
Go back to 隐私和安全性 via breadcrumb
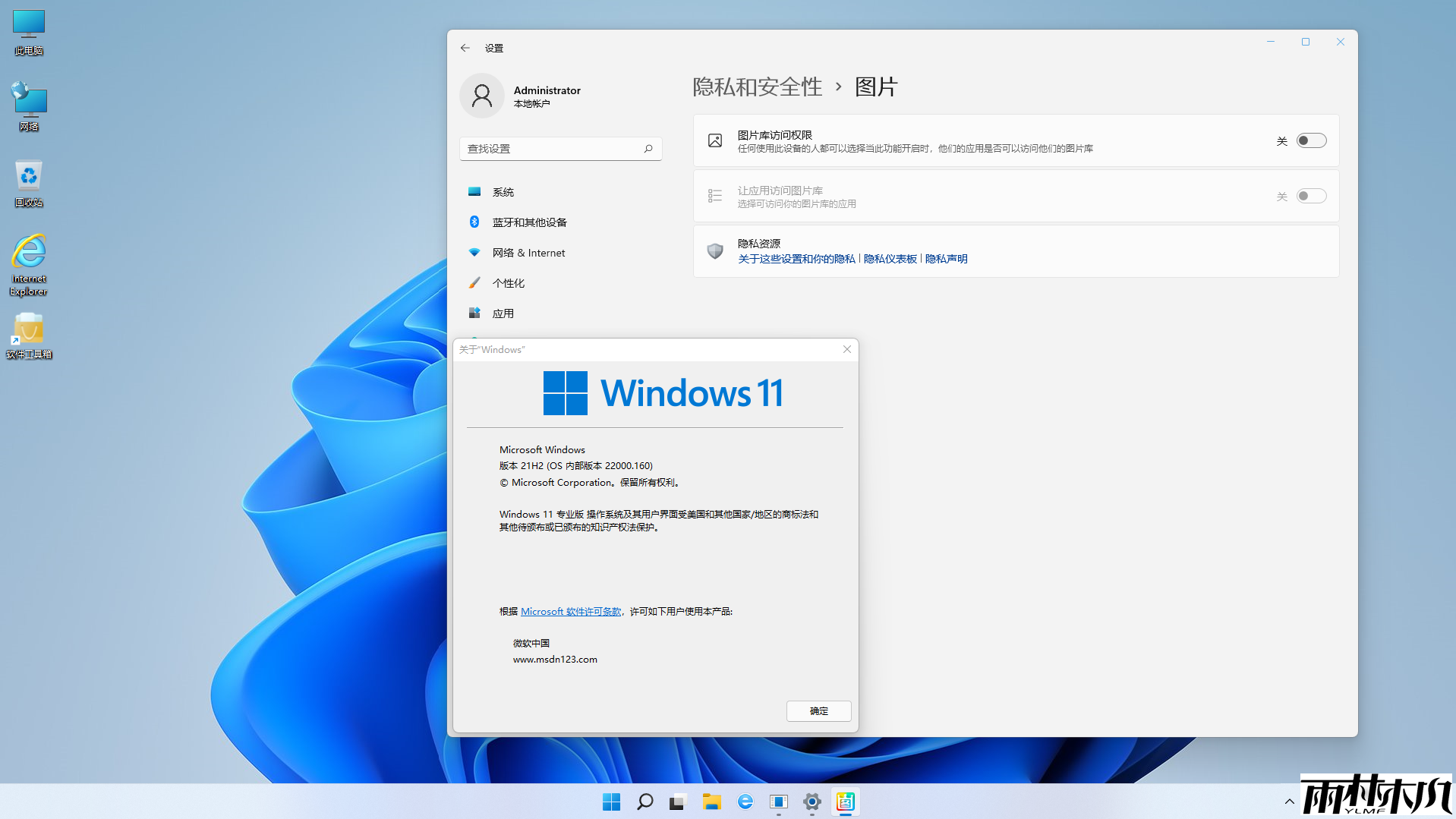pos(756,87)
